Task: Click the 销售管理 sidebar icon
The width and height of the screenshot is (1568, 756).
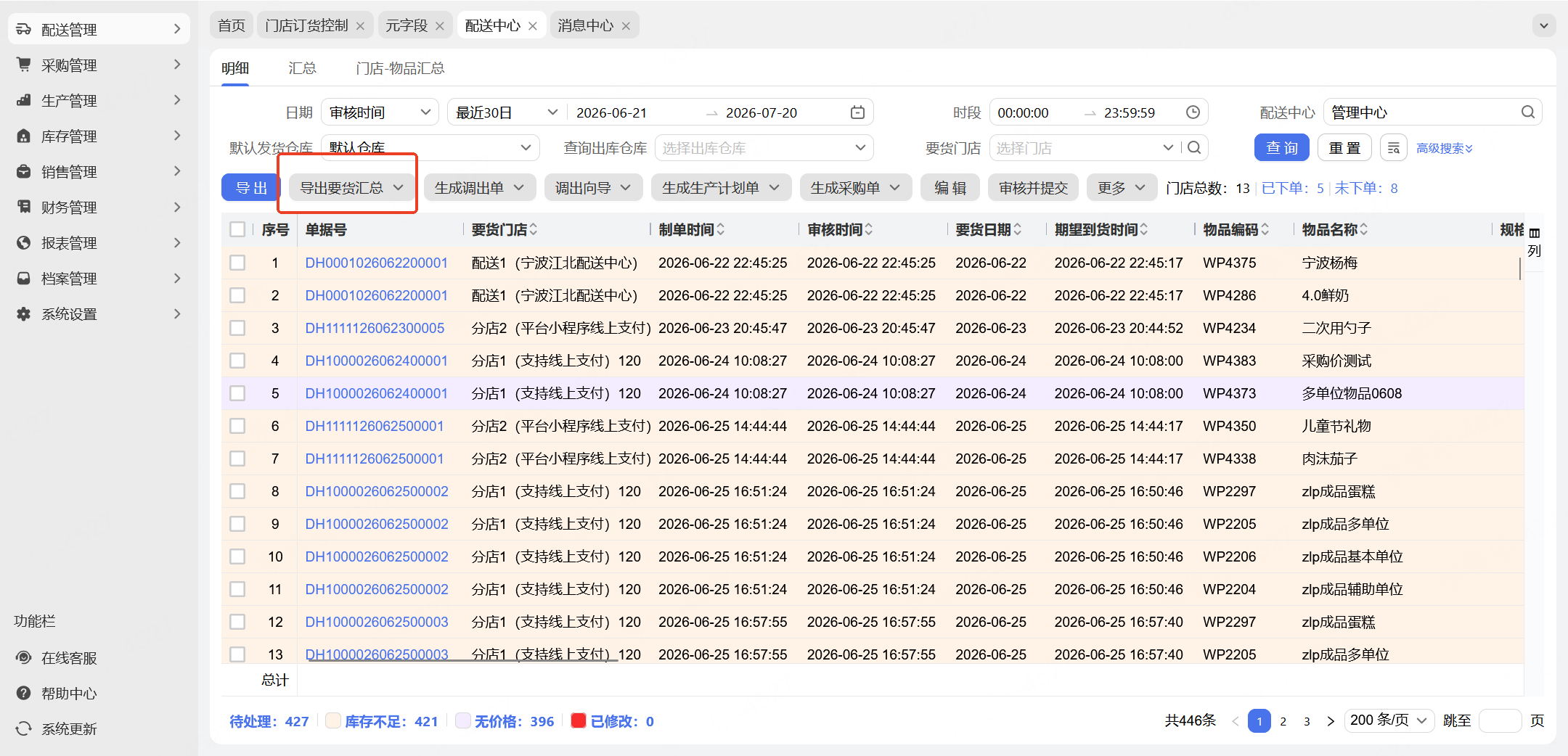Action: pos(24,172)
